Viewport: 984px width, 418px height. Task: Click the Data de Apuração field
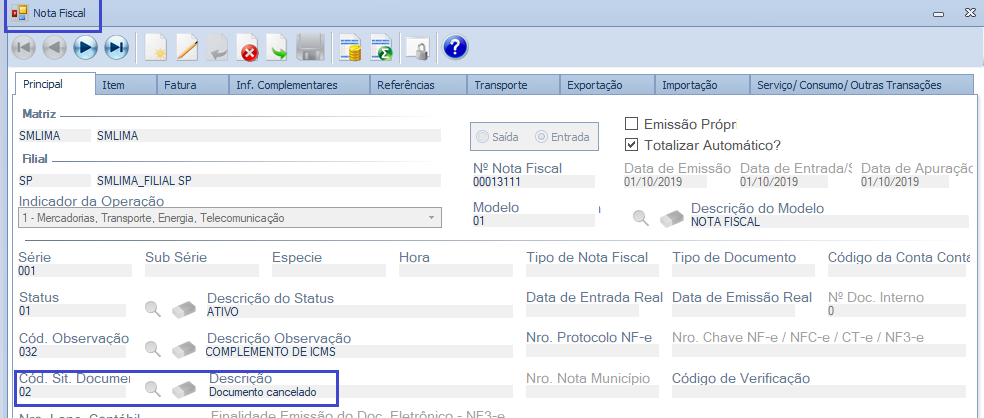[x=904, y=182]
